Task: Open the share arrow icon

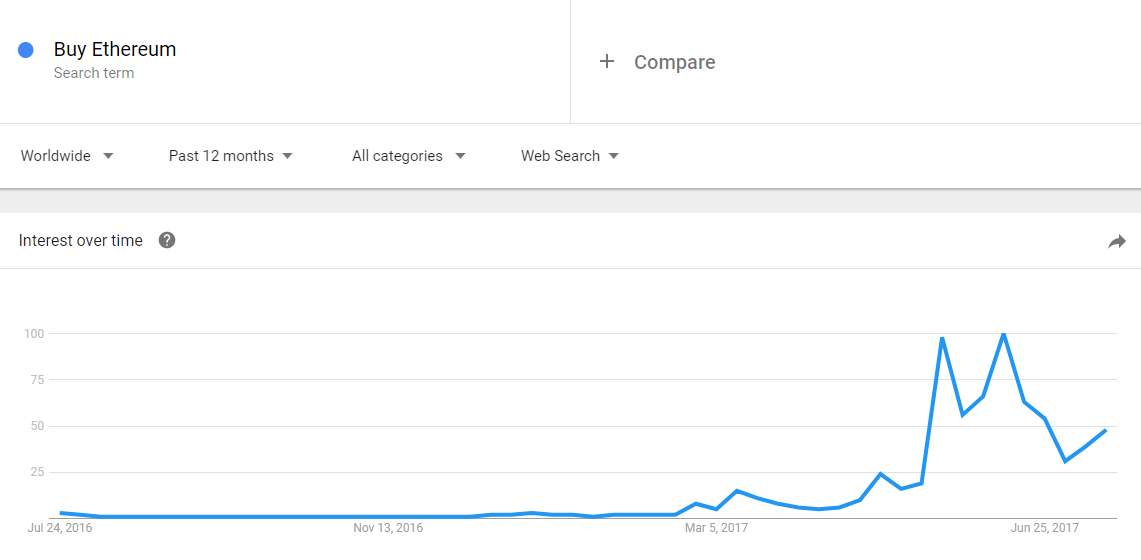Action: [1116, 241]
